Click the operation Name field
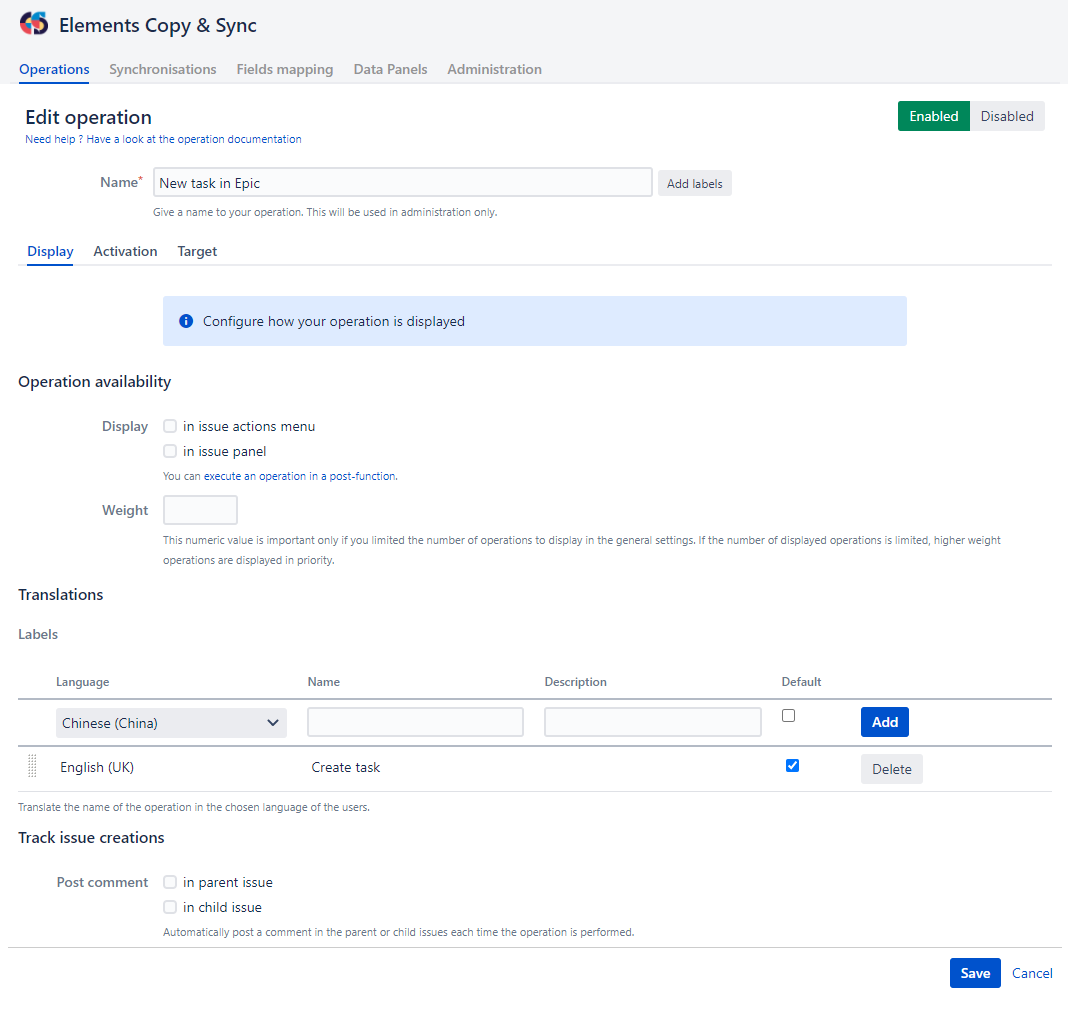This screenshot has width=1068, height=1013. 402,182
